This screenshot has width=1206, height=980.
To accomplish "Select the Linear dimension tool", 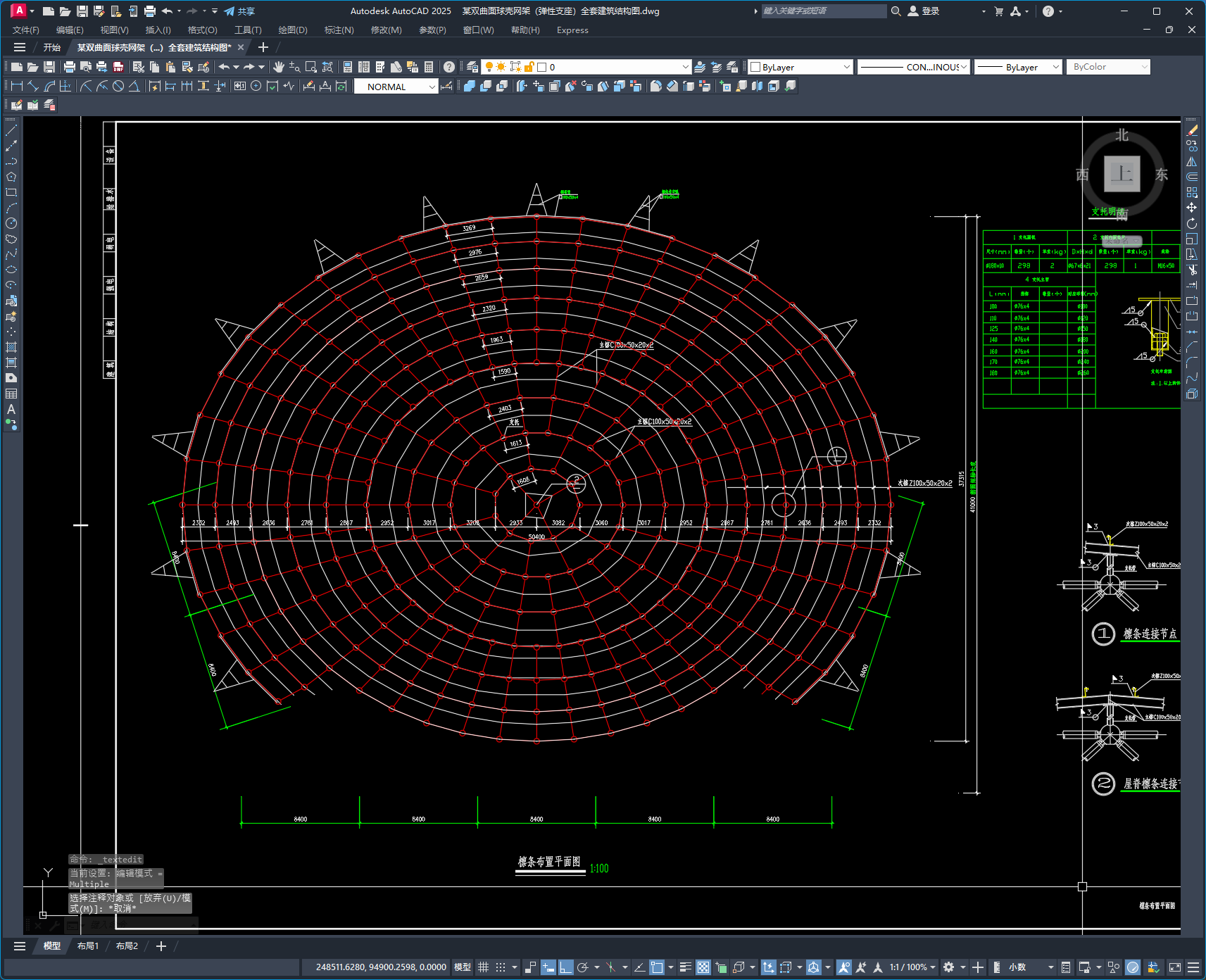I will click(x=17, y=86).
